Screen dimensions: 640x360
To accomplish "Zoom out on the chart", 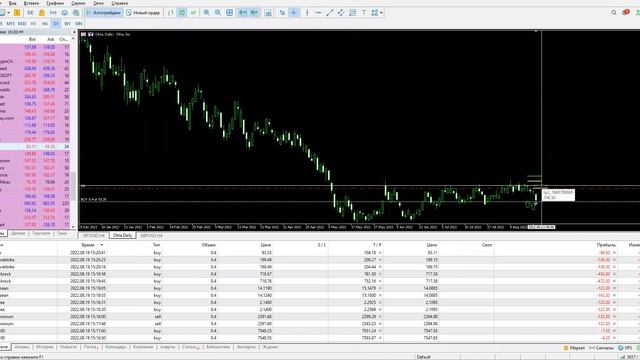I will coord(218,13).
